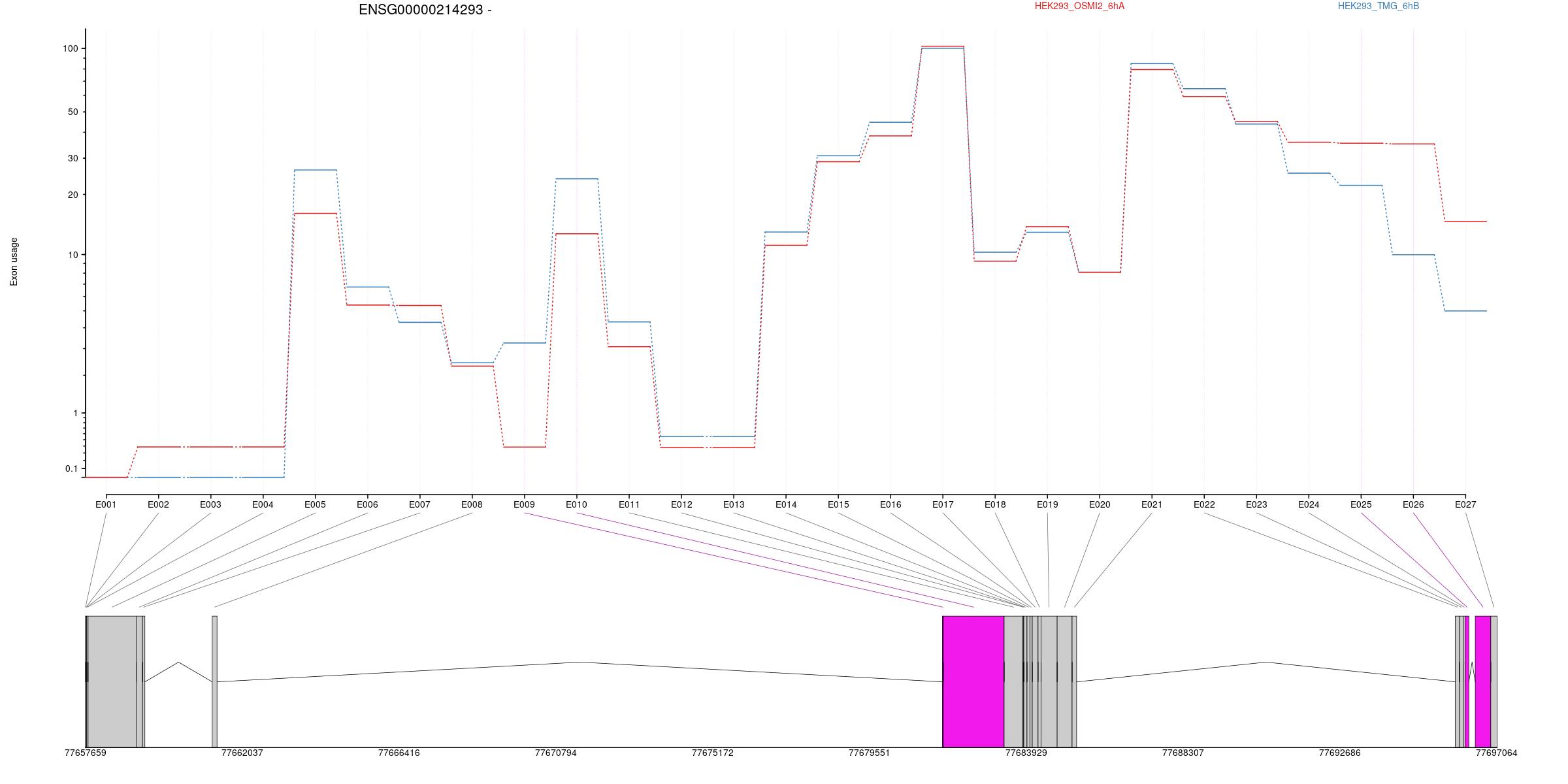The image size is (1568, 784).
Task: Click the E003 exon label
Action: click(x=210, y=504)
